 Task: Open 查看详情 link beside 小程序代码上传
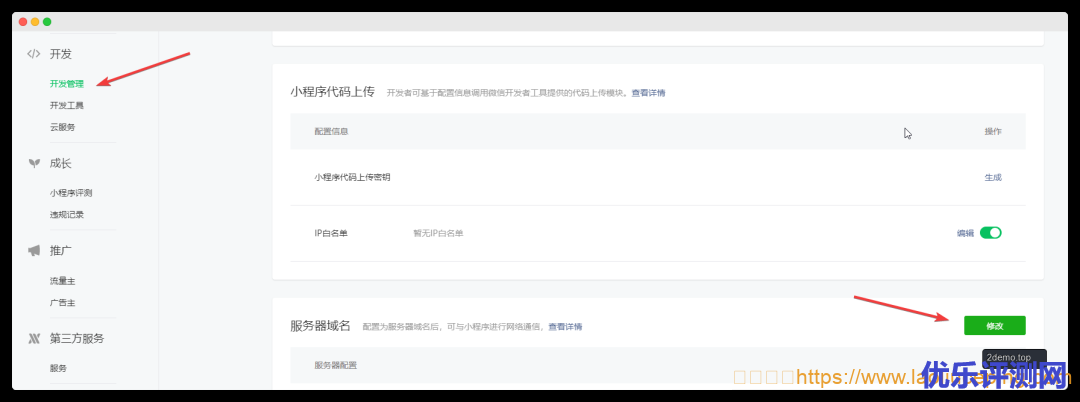point(647,93)
